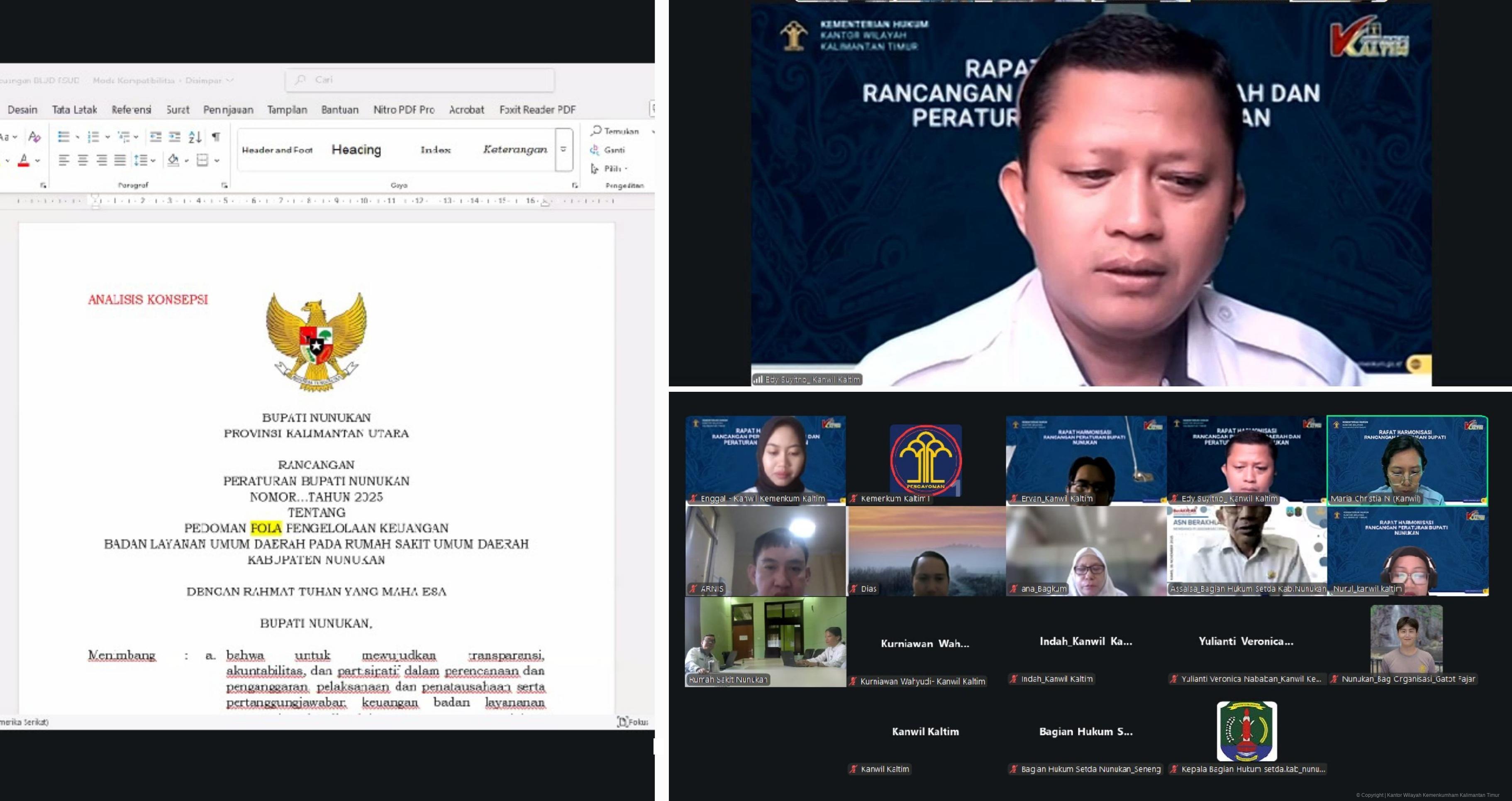Click the increase indent icon
The width and height of the screenshot is (1512, 801).
pos(174,137)
